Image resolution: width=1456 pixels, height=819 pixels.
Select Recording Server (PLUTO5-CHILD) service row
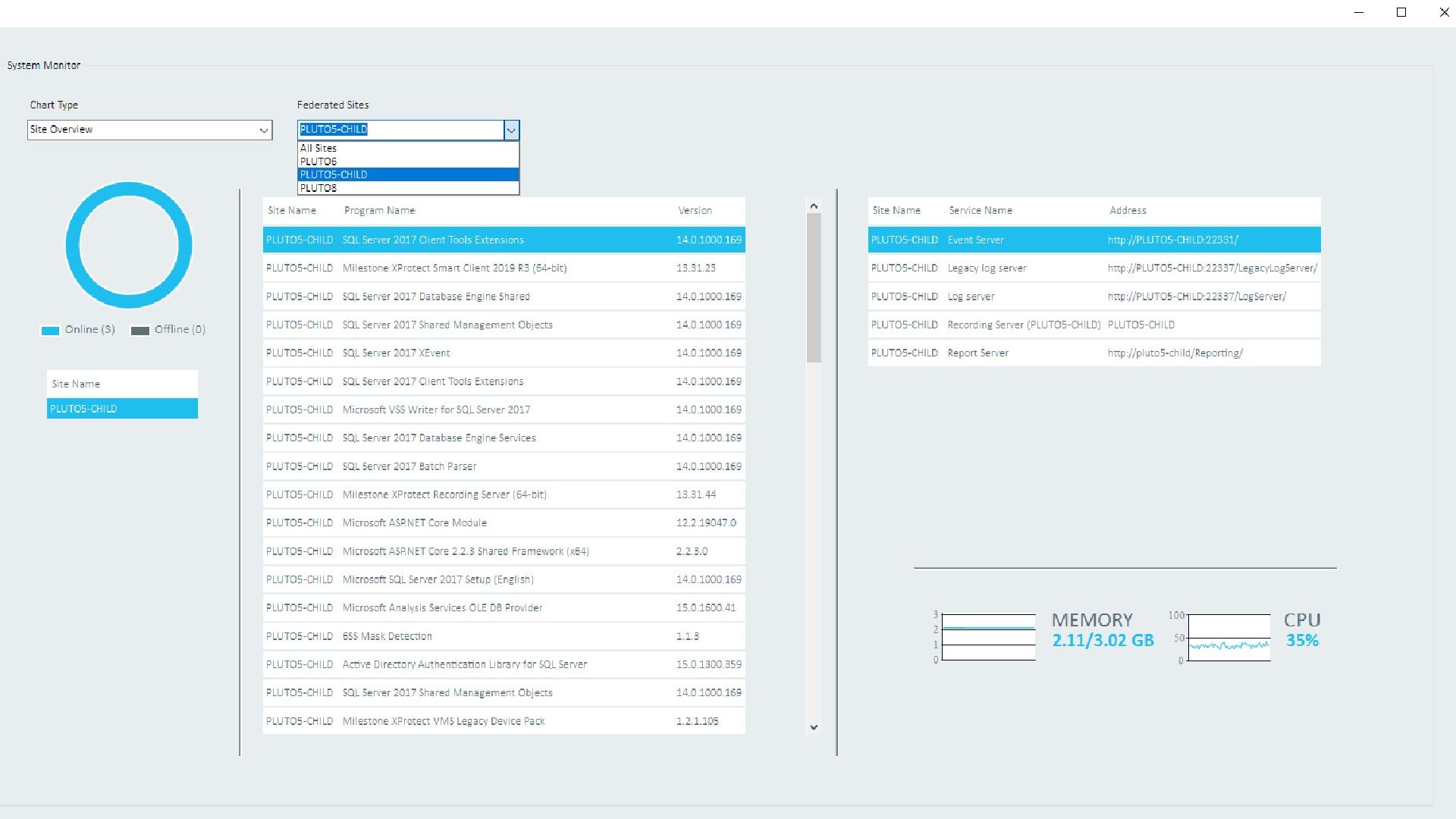(1094, 325)
